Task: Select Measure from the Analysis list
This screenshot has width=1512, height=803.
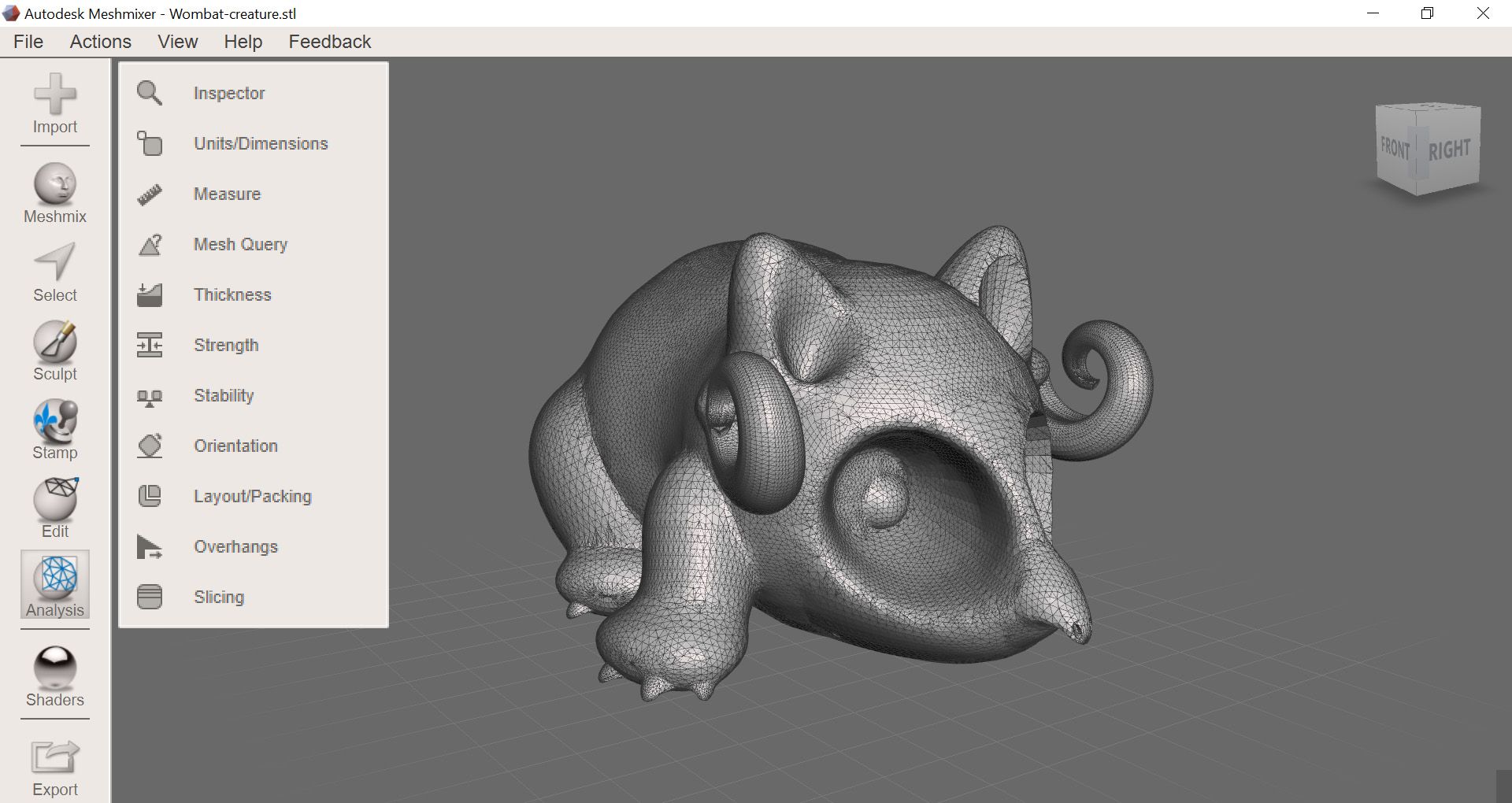Action: pos(226,194)
